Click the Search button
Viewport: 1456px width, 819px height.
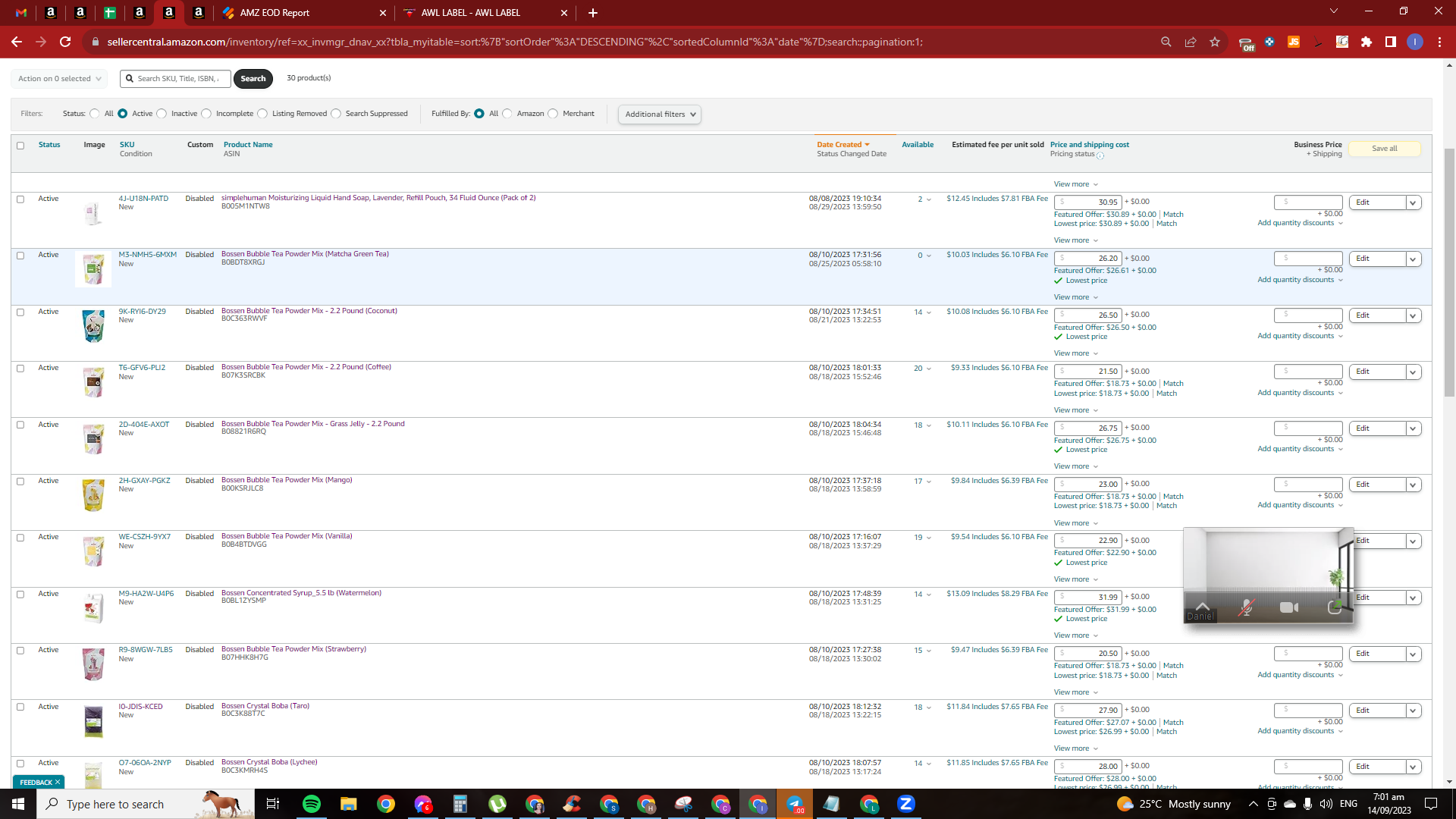tap(253, 79)
